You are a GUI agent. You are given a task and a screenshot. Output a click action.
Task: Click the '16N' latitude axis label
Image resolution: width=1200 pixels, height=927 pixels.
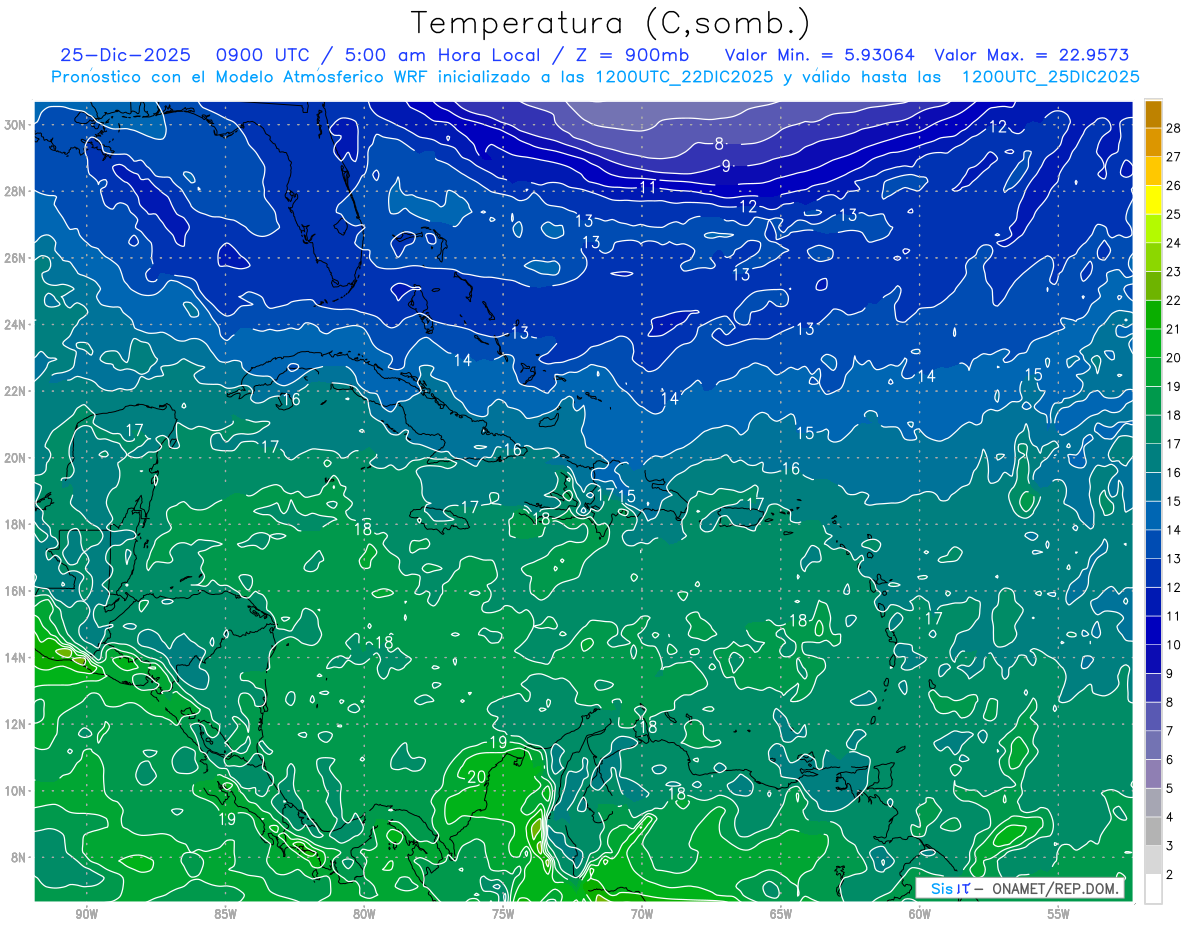tap(15, 591)
